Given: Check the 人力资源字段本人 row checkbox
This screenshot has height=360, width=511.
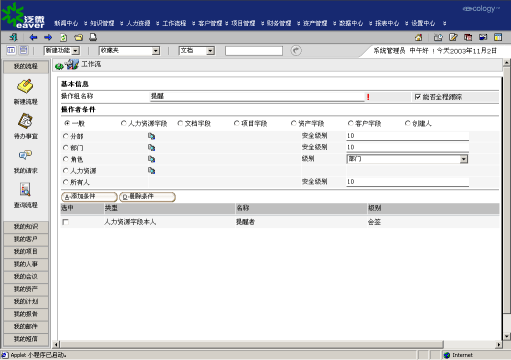Looking at the screenshot, I should click(x=66, y=222).
